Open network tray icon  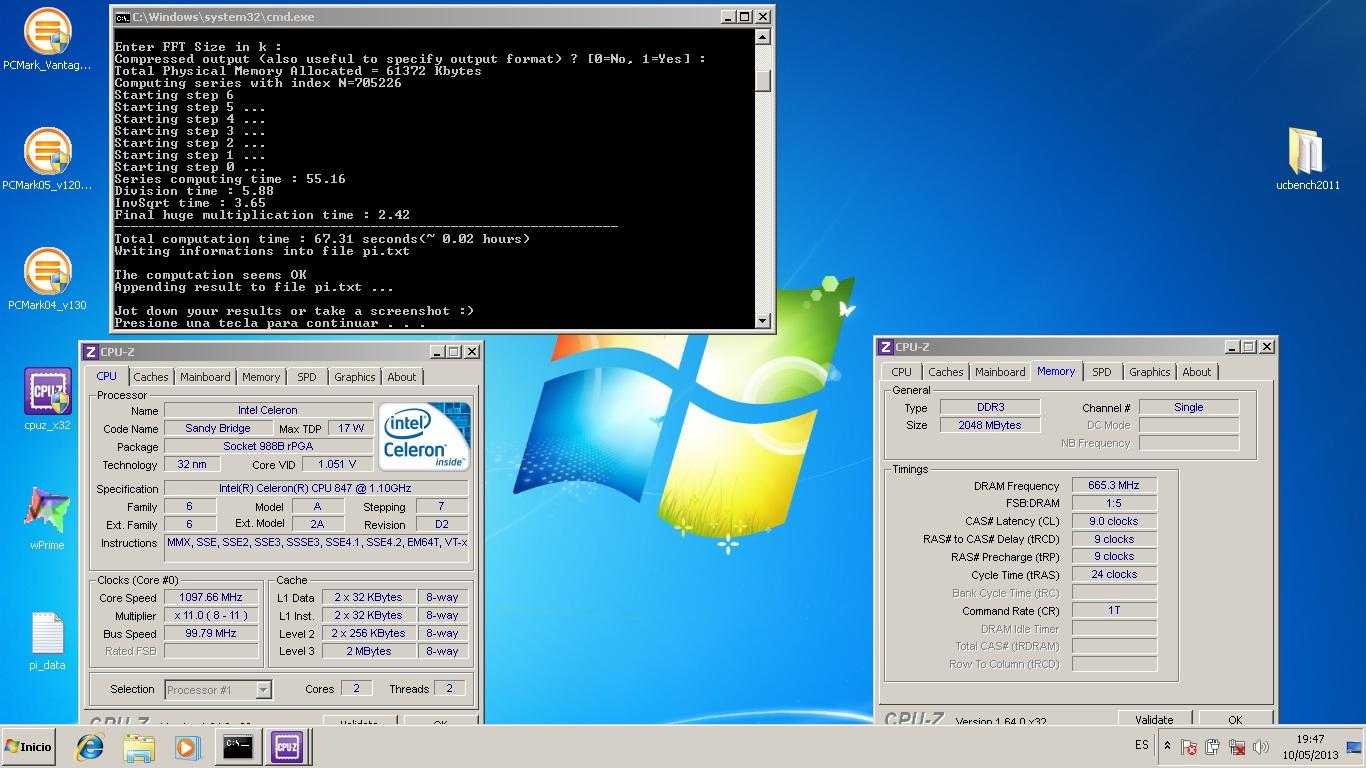pyautogui.click(x=1237, y=747)
